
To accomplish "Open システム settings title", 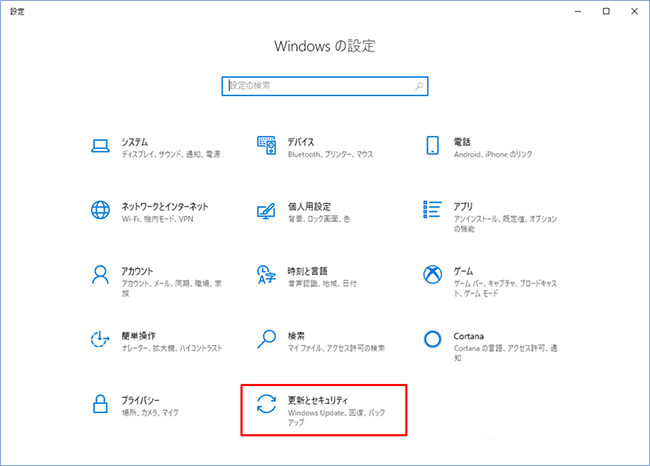I will [x=135, y=142].
